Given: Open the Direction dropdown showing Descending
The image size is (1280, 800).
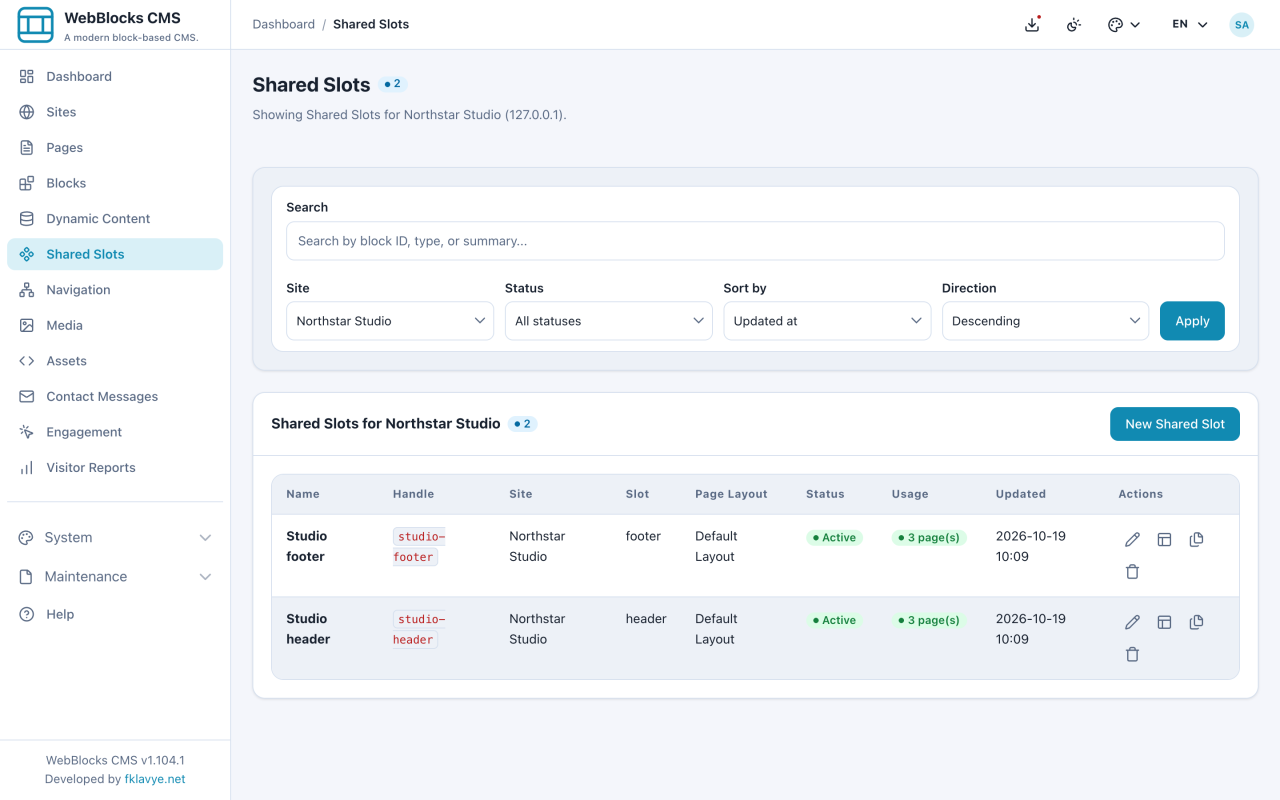Looking at the screenshot, I should (x=1046, y=321).
